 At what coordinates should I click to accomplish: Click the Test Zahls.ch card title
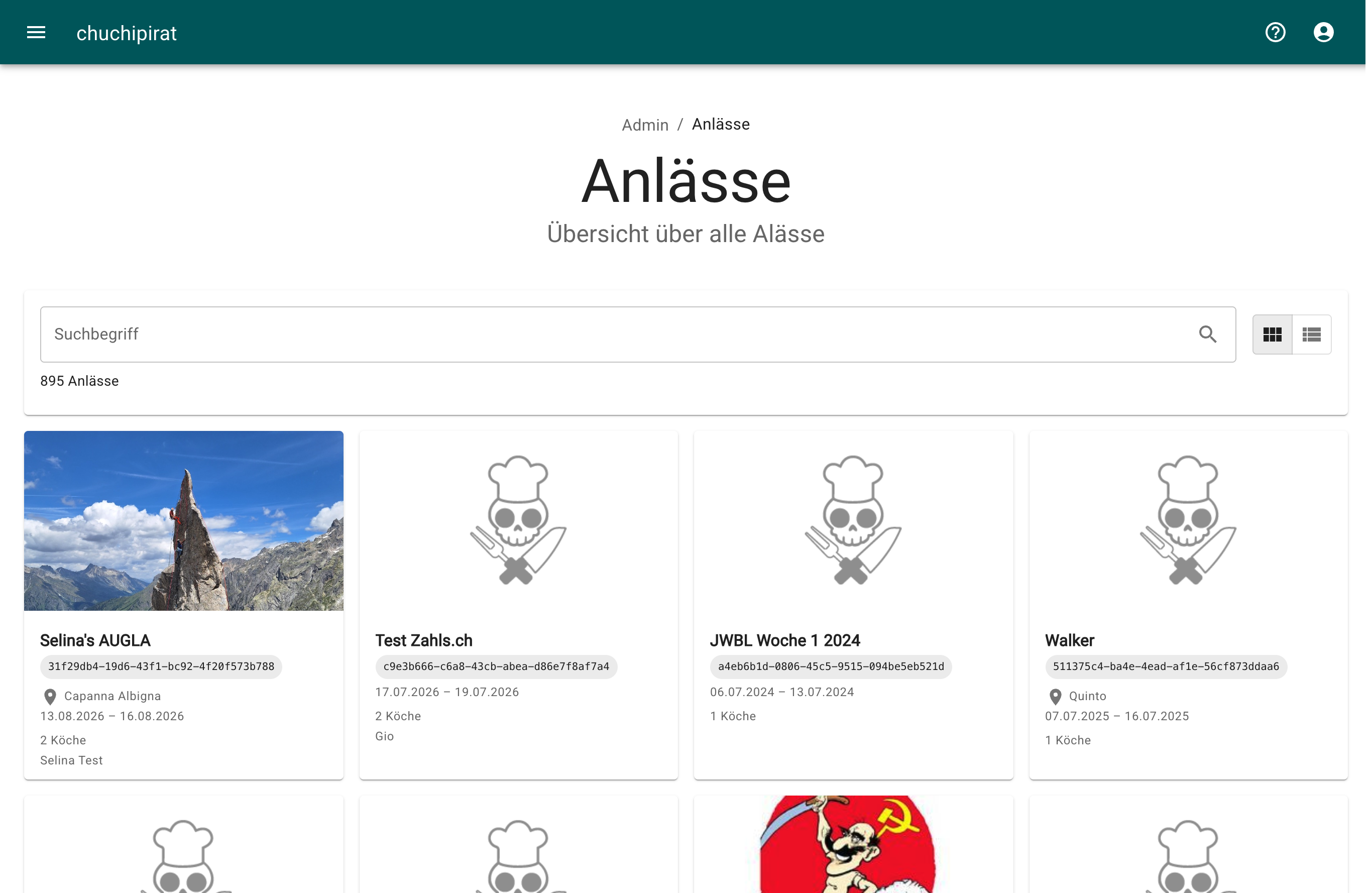424,640
